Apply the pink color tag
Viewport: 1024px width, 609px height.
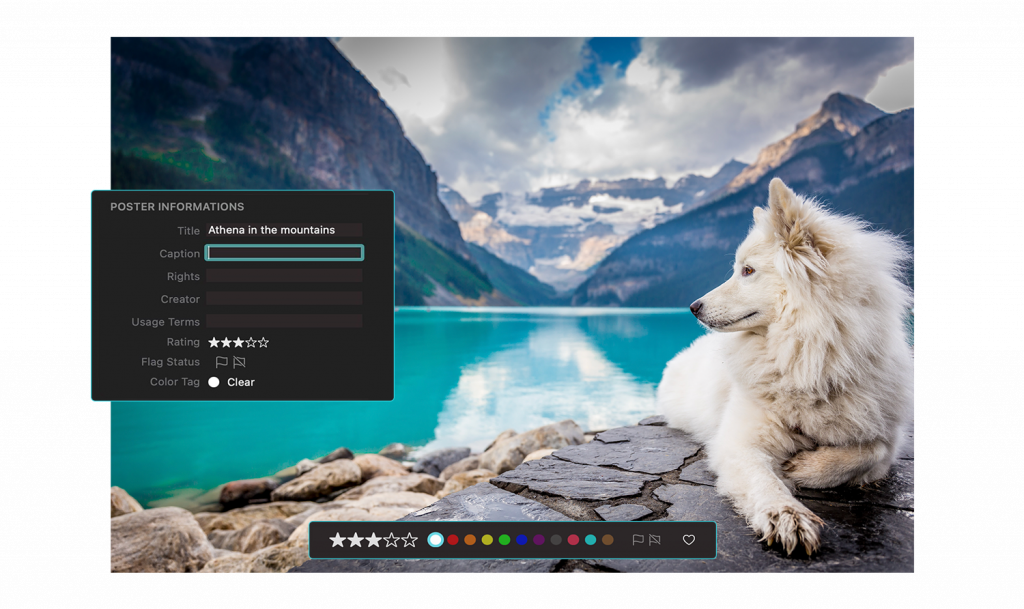pyautogui.click(x=573, y=540)
